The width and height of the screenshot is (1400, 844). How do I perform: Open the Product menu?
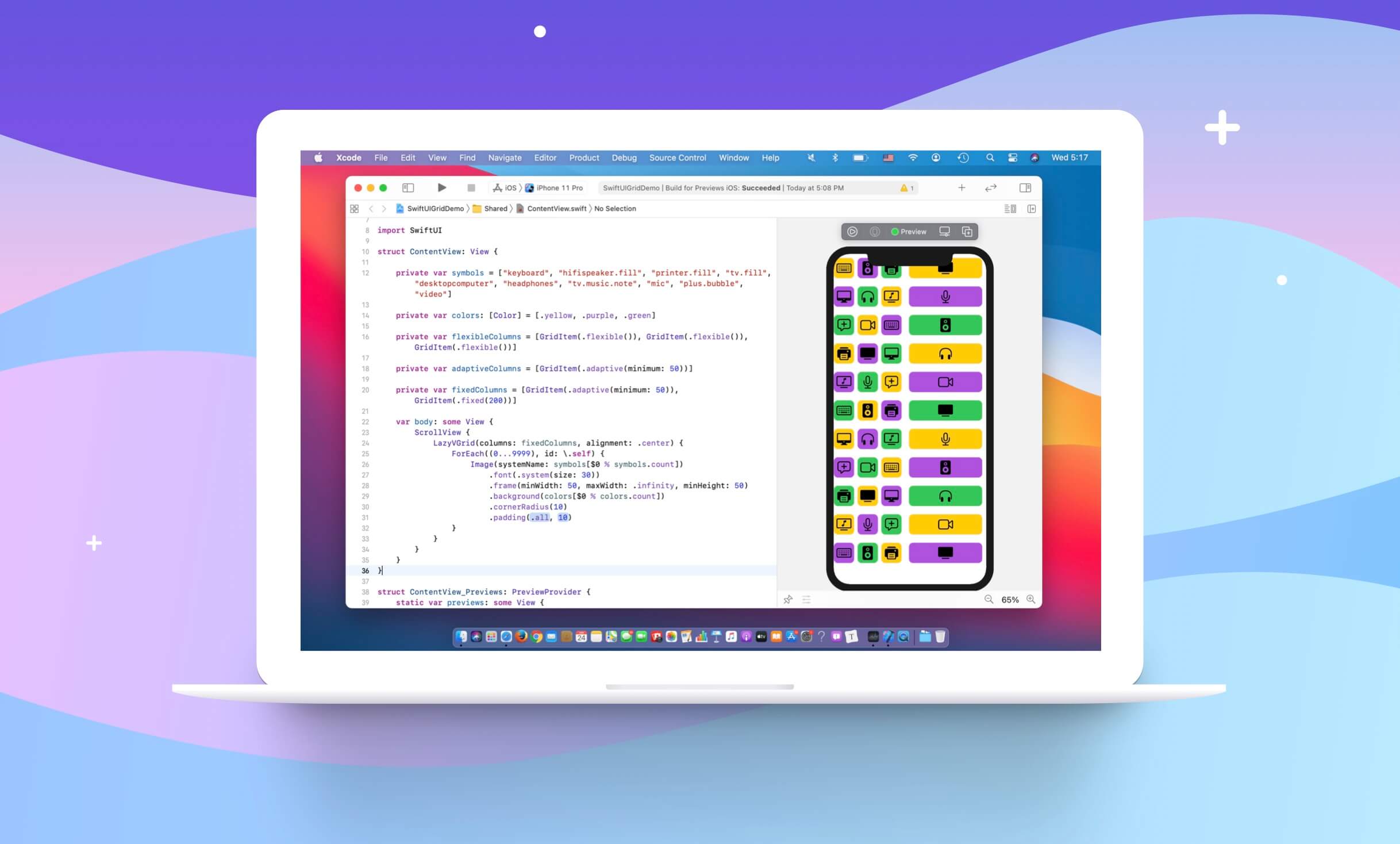click(584, 158)
